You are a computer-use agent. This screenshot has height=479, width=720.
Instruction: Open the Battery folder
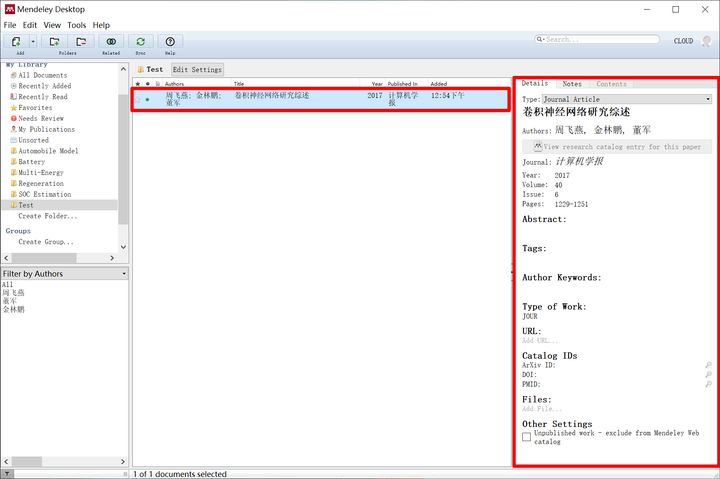coord(31,162)
